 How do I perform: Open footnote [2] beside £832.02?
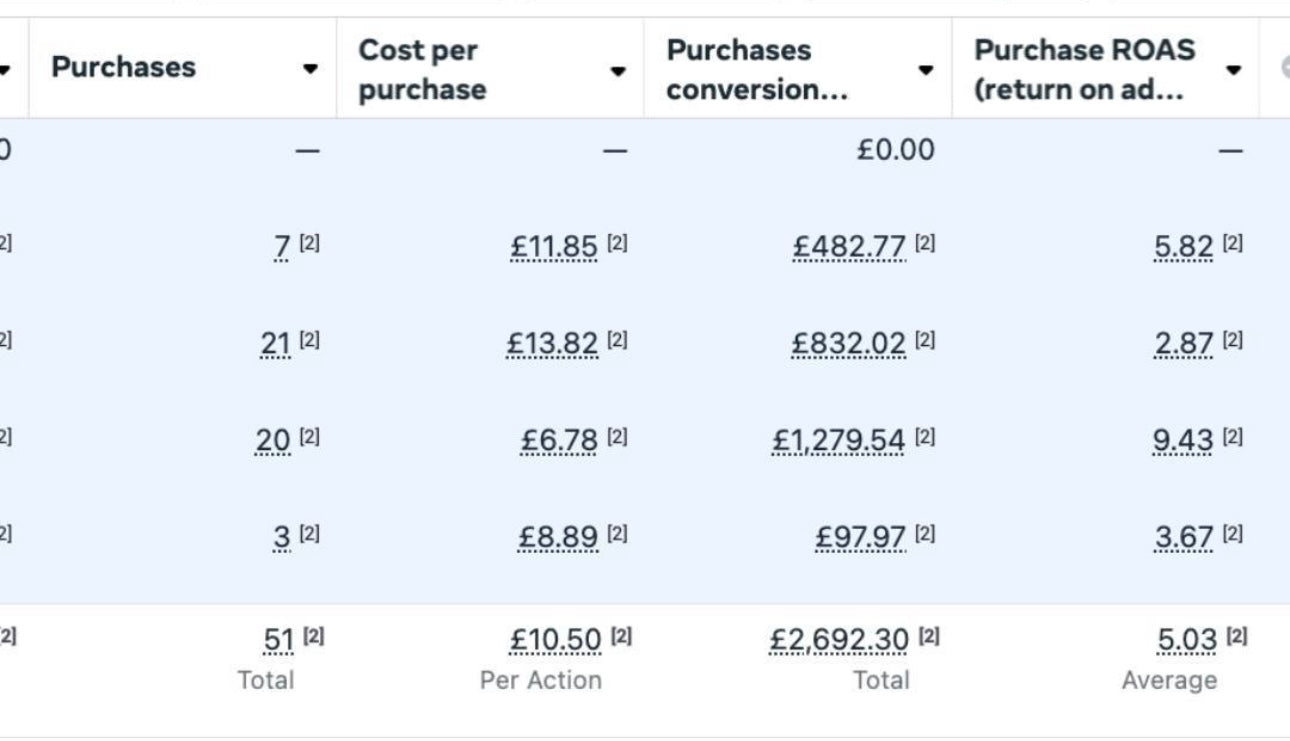tap(925, 341)
